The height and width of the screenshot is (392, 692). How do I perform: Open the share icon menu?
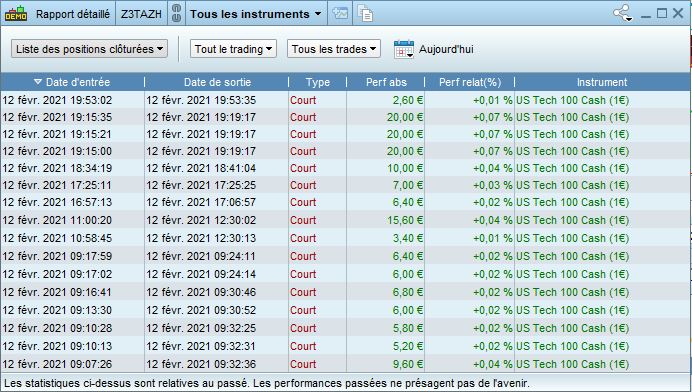623,13
